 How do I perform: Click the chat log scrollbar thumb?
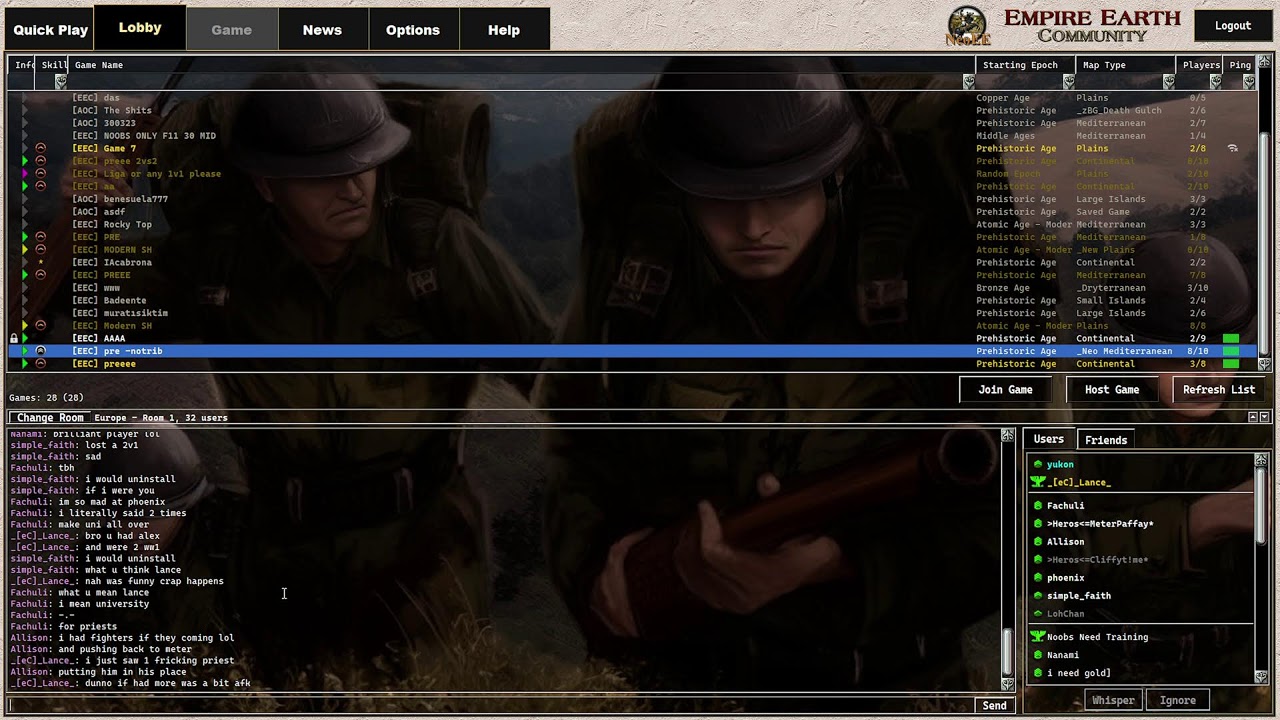(1008, 653)
